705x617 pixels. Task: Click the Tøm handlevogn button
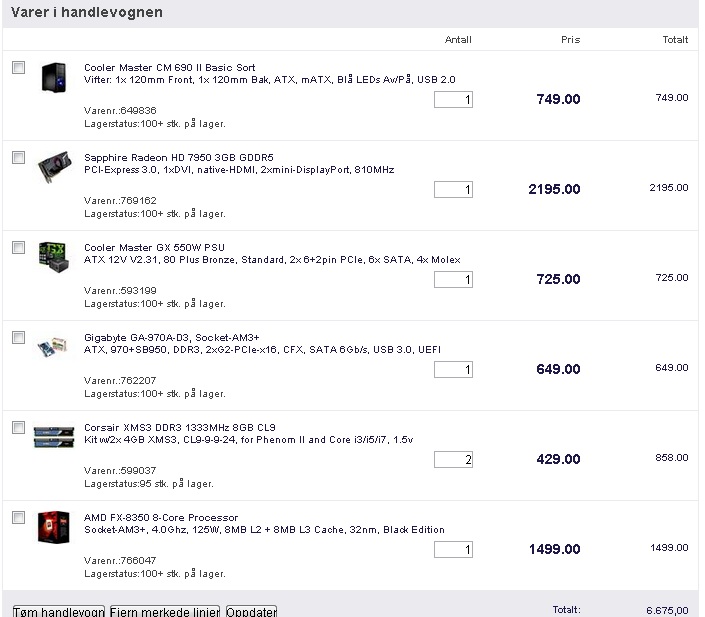(58, 612)
